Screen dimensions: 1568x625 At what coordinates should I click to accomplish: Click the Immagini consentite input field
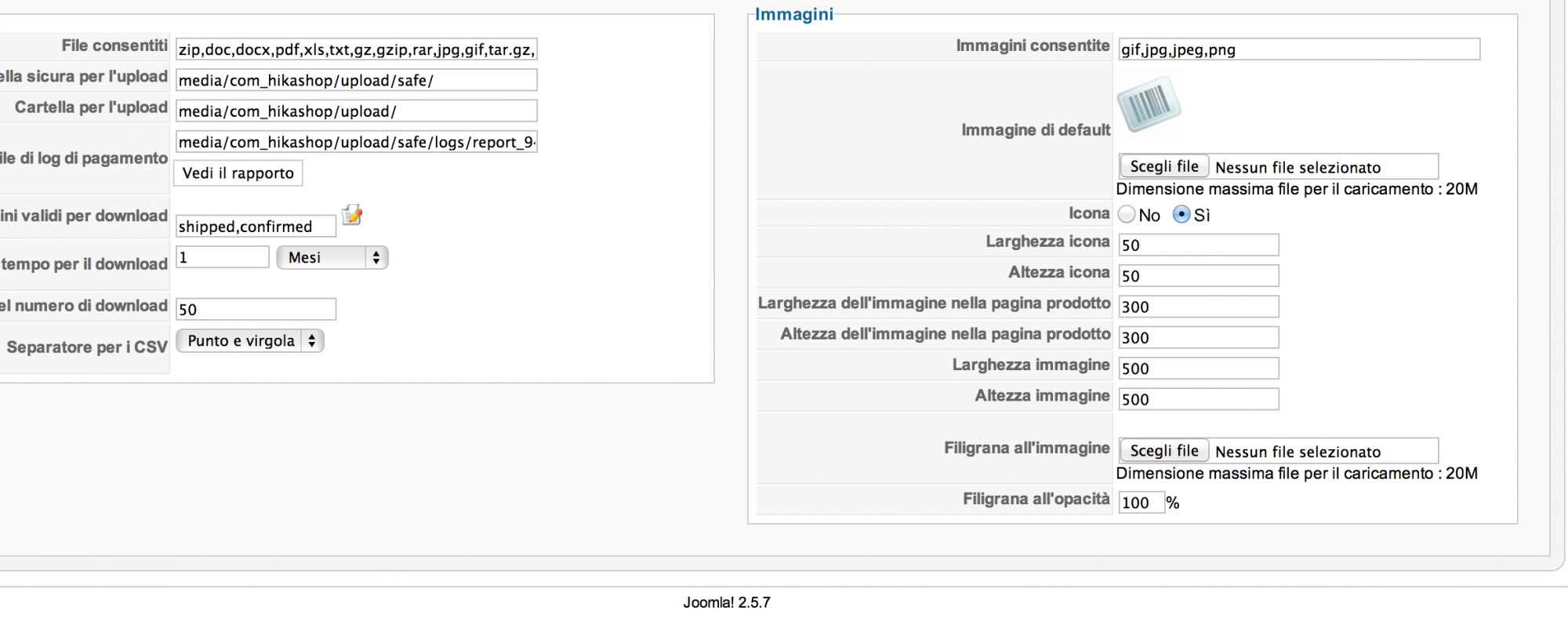pyautogui.click(x=1299, y=49)
